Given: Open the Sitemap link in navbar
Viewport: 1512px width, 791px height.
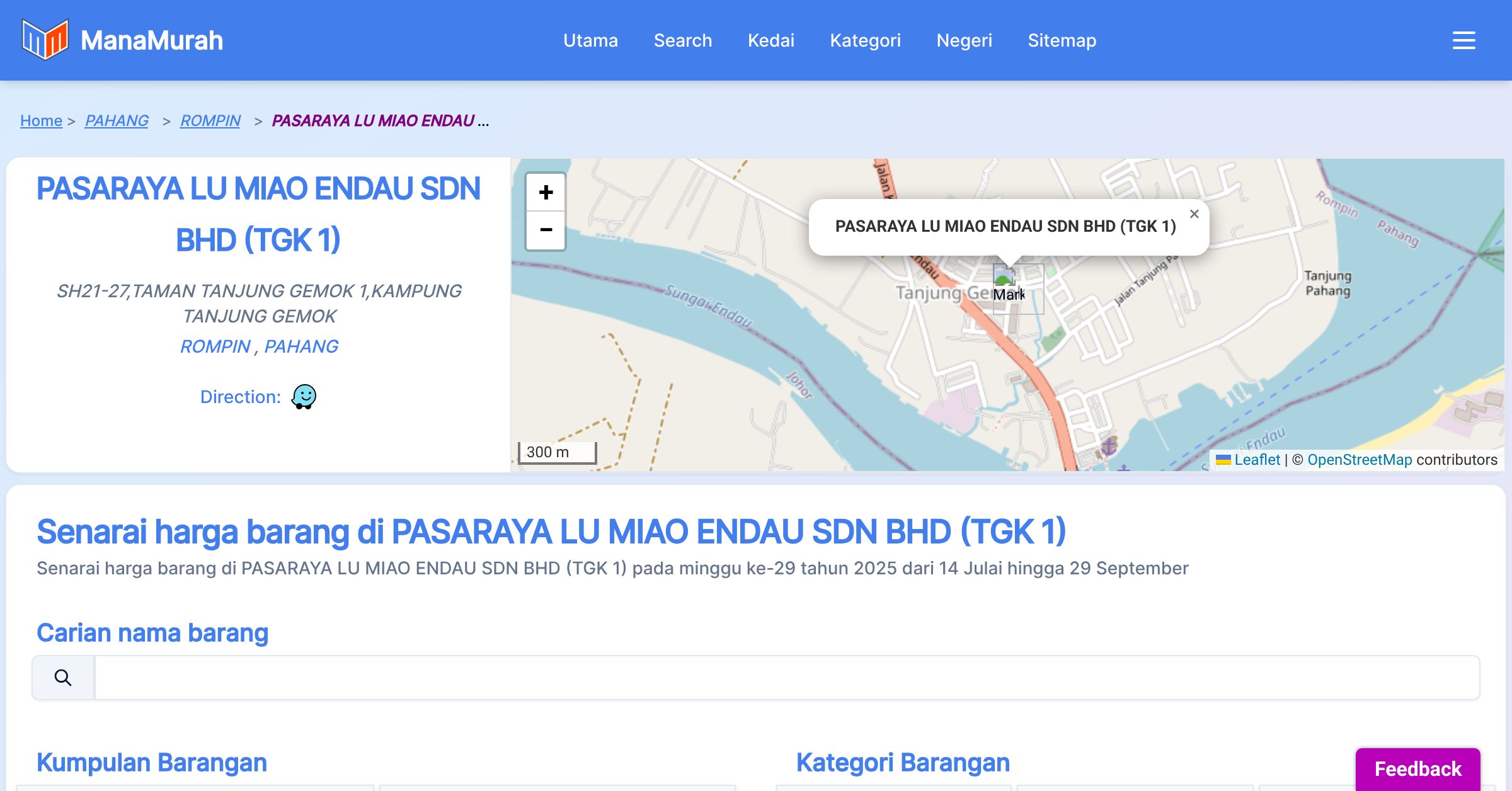Looking at the screenshot, I should (x=1062, y=40).
